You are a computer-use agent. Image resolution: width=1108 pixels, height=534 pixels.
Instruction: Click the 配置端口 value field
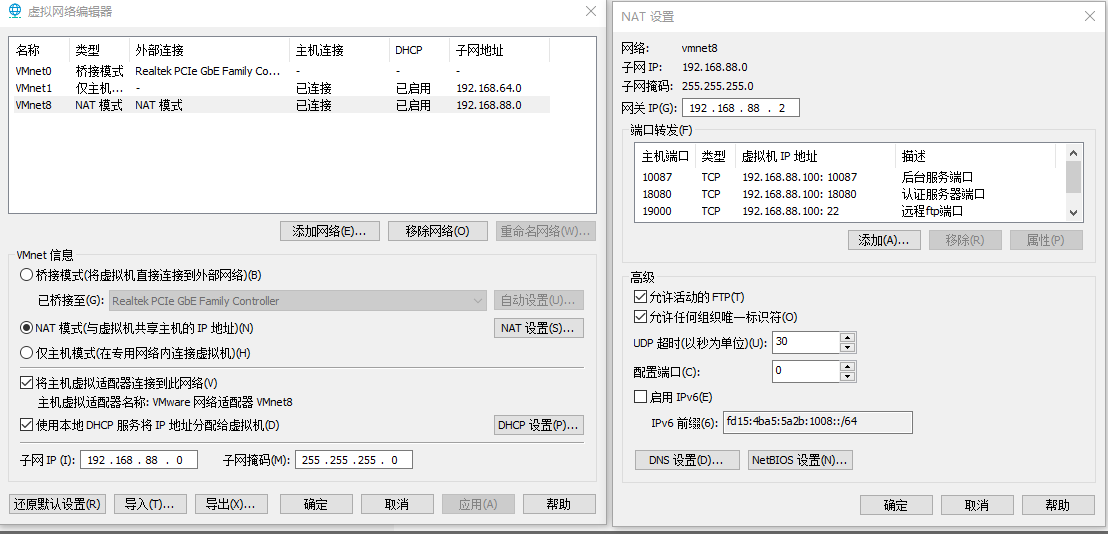[806, 371]
